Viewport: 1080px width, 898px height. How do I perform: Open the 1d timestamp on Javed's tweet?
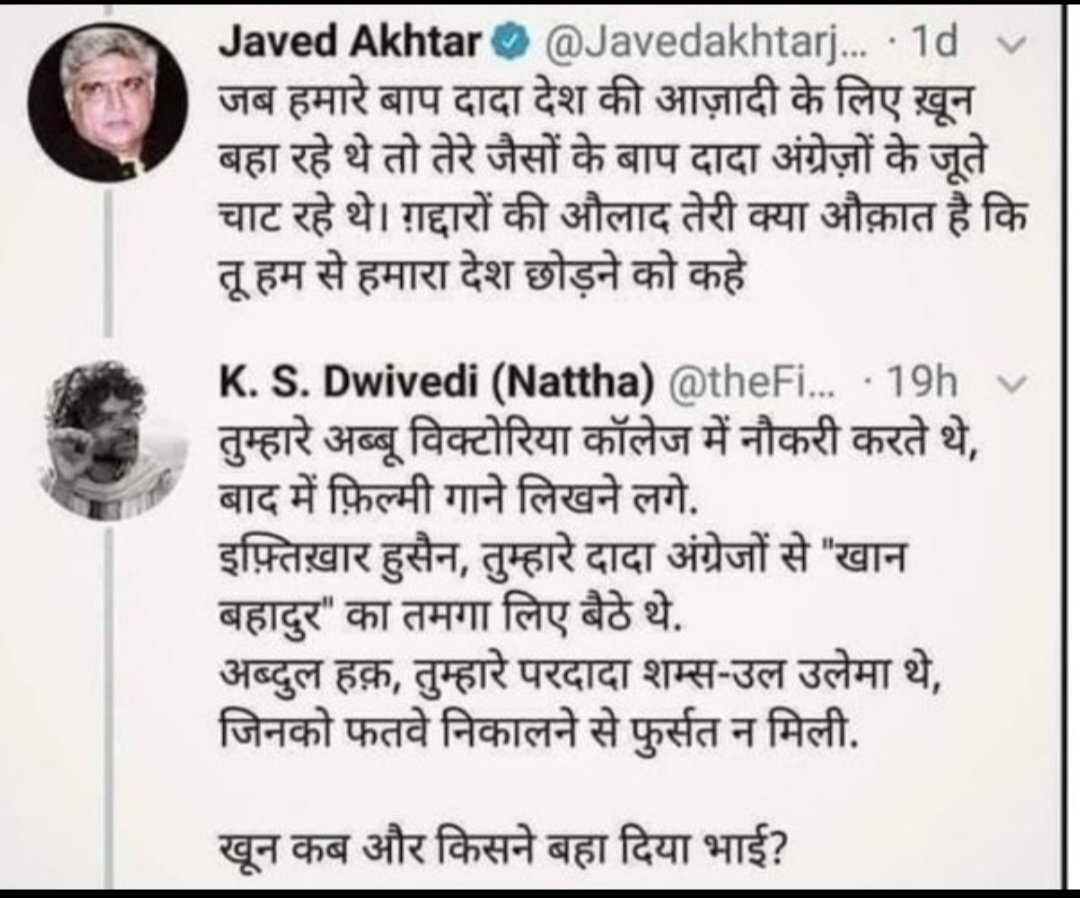(x=934, y=43)
